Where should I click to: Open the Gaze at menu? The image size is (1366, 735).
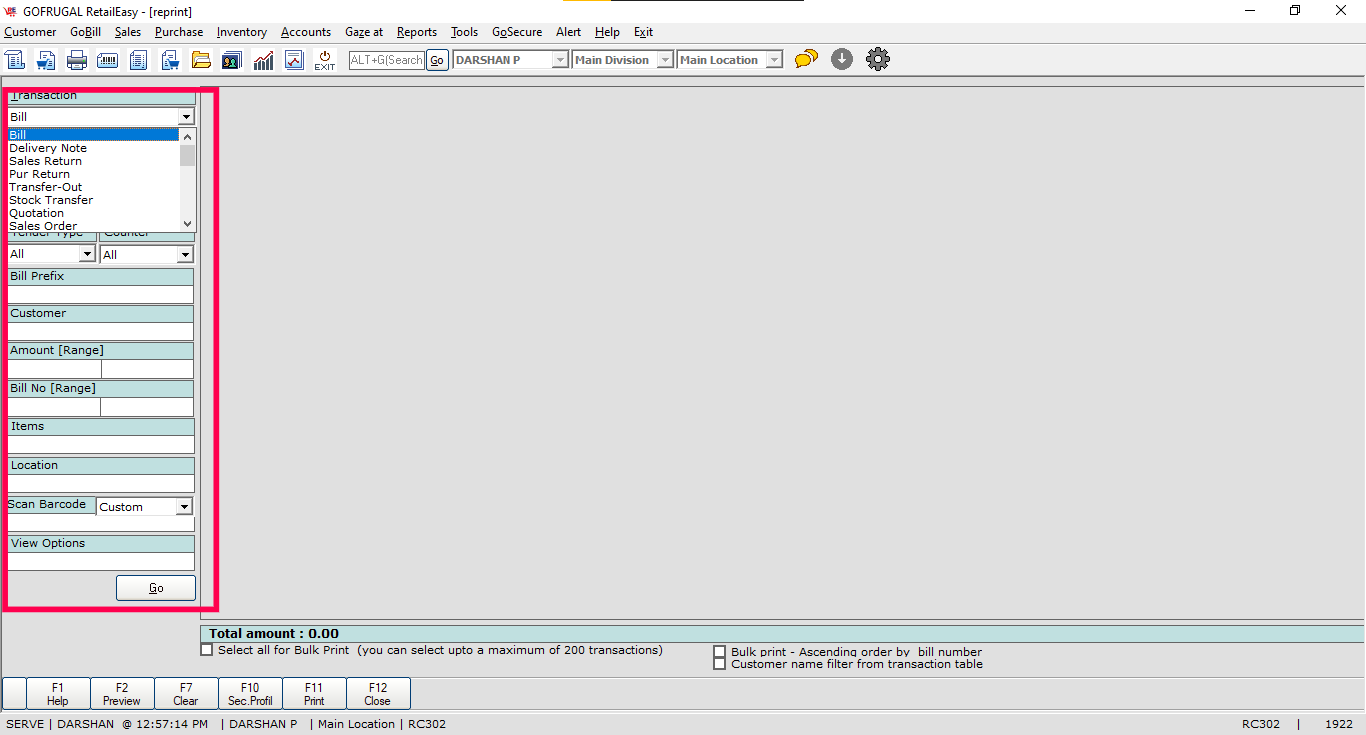364,32
